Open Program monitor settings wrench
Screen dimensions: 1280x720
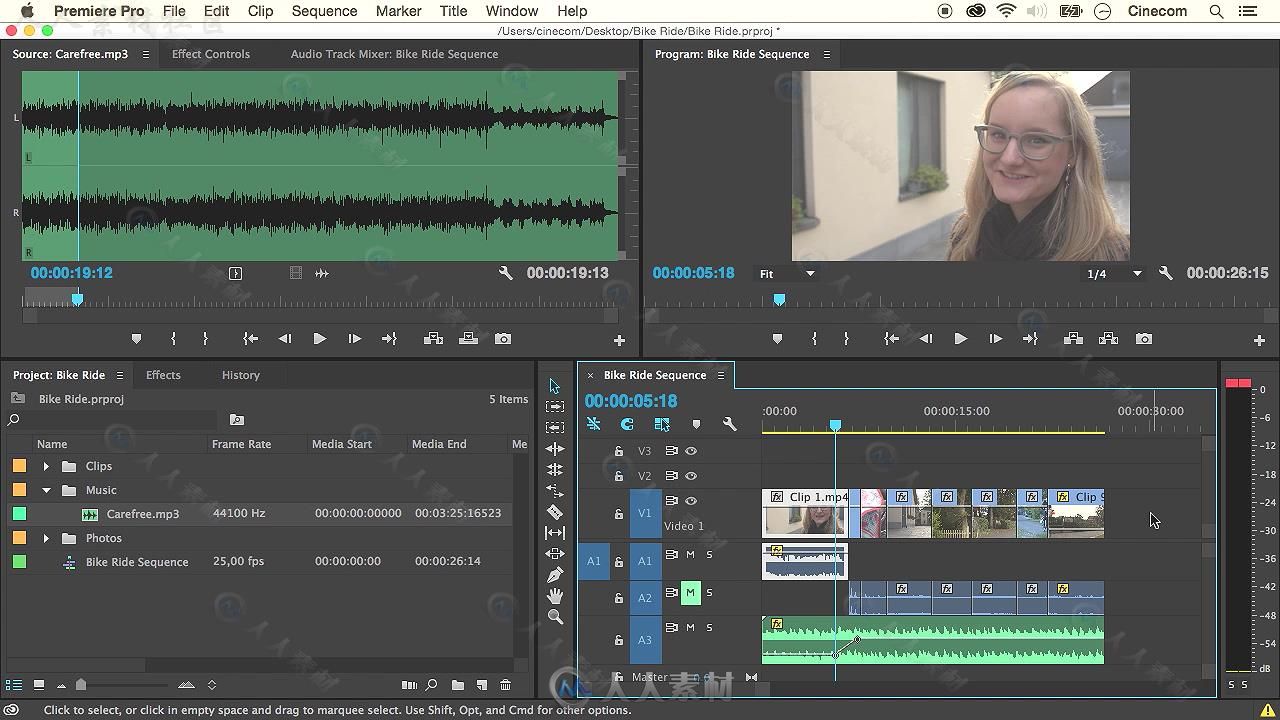pos(1165,273)
